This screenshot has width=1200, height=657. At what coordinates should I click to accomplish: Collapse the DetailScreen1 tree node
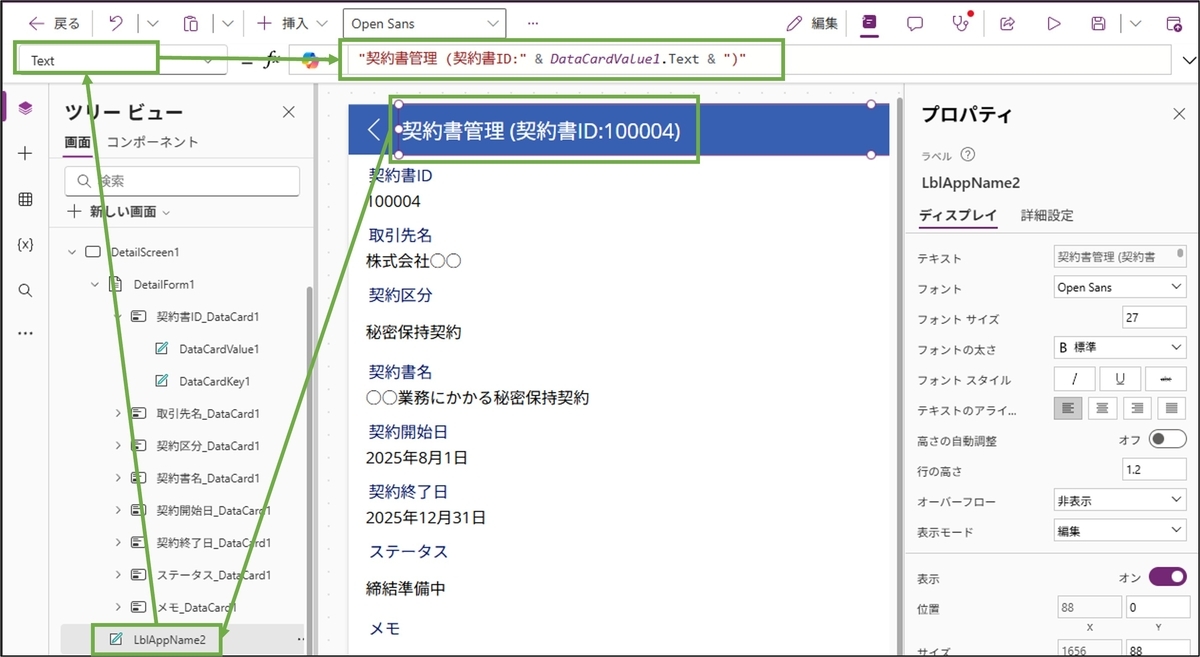(x=72, y=252)
